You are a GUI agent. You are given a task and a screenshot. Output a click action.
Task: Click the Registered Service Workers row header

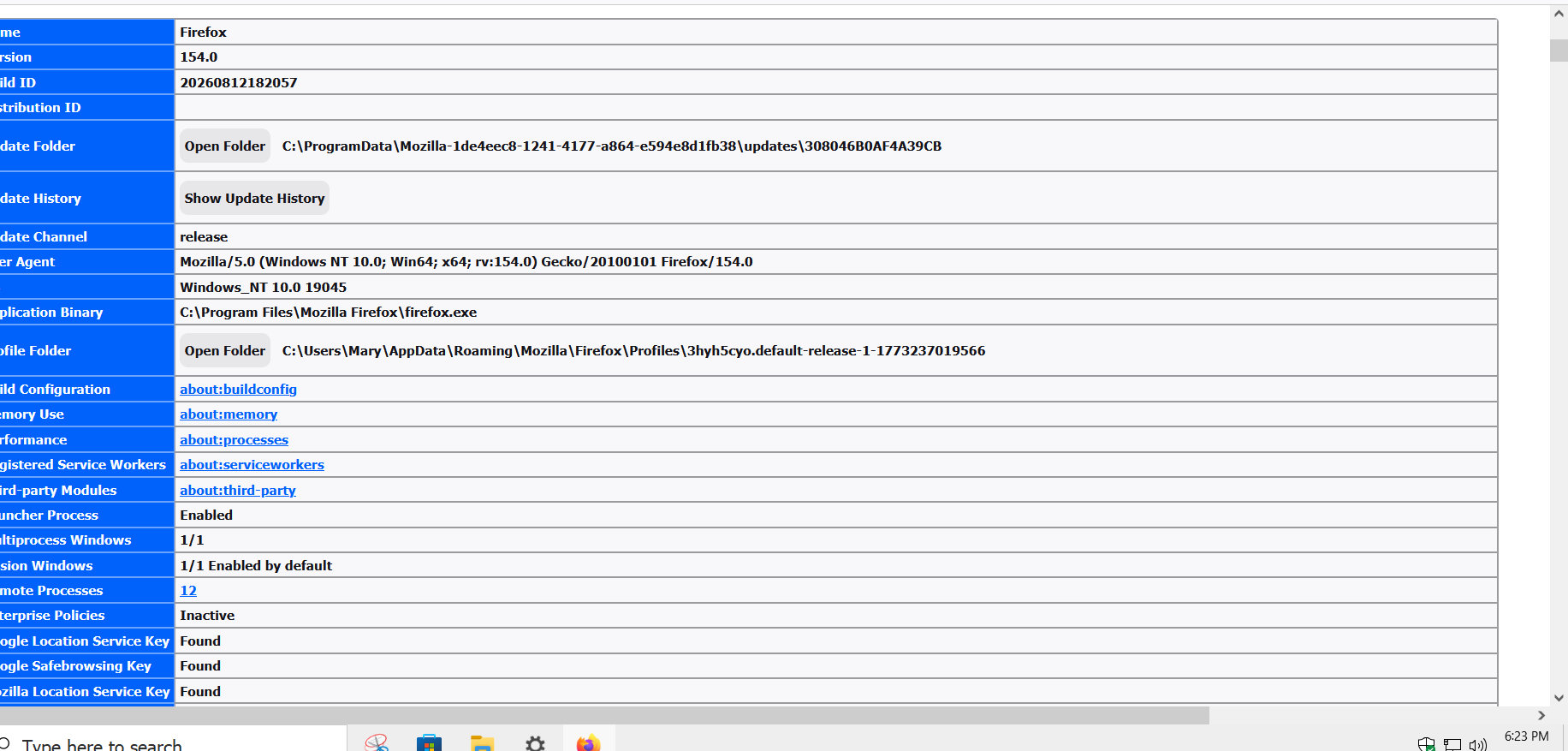pyautogui.click(x=86, y=465)
